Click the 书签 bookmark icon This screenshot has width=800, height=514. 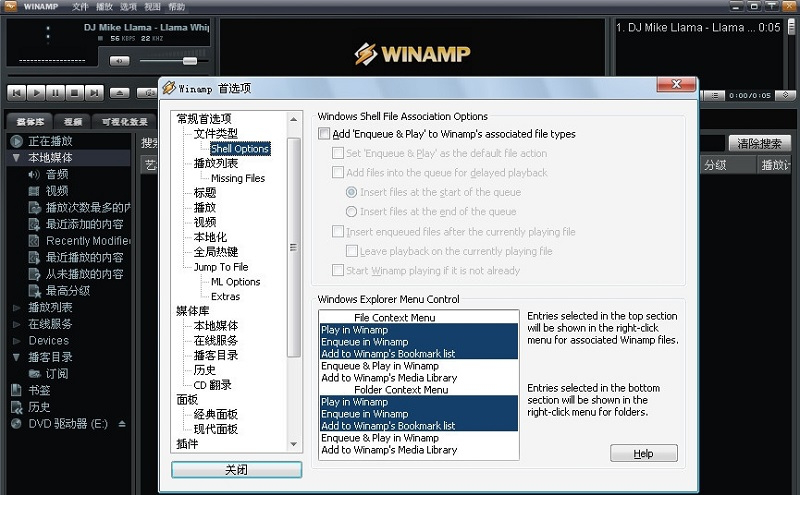pyautogui.click(x=16, y=390)
